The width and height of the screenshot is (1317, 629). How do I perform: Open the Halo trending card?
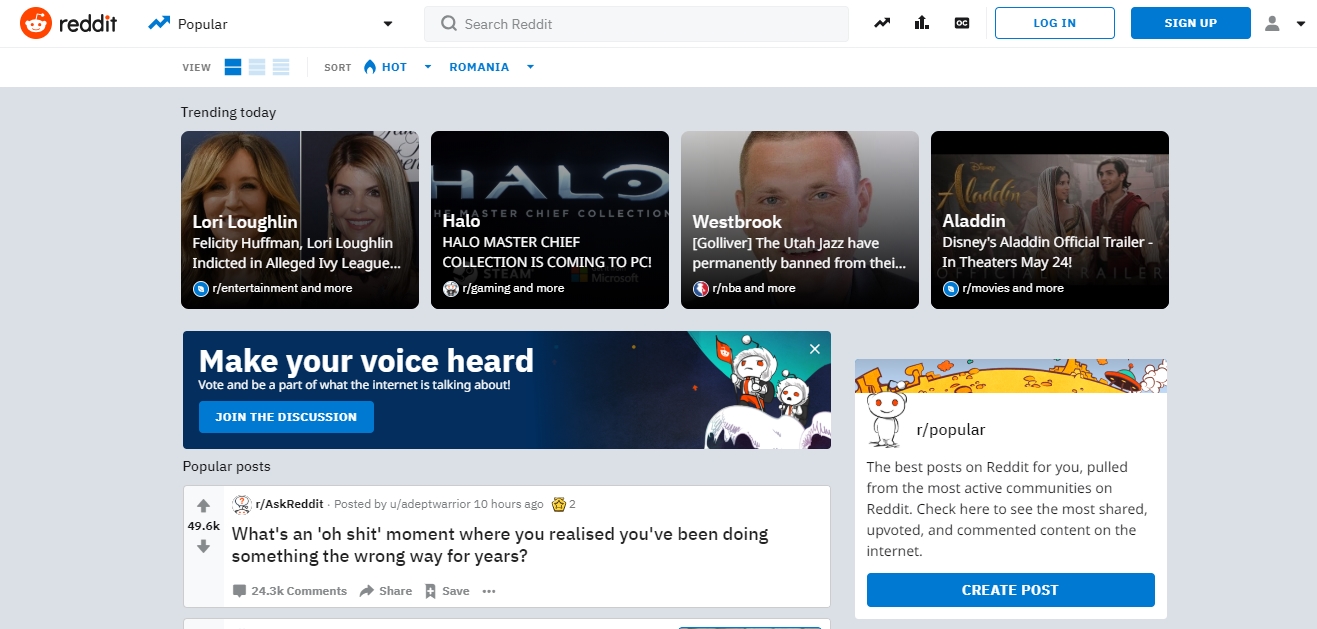tap(550, 220)
